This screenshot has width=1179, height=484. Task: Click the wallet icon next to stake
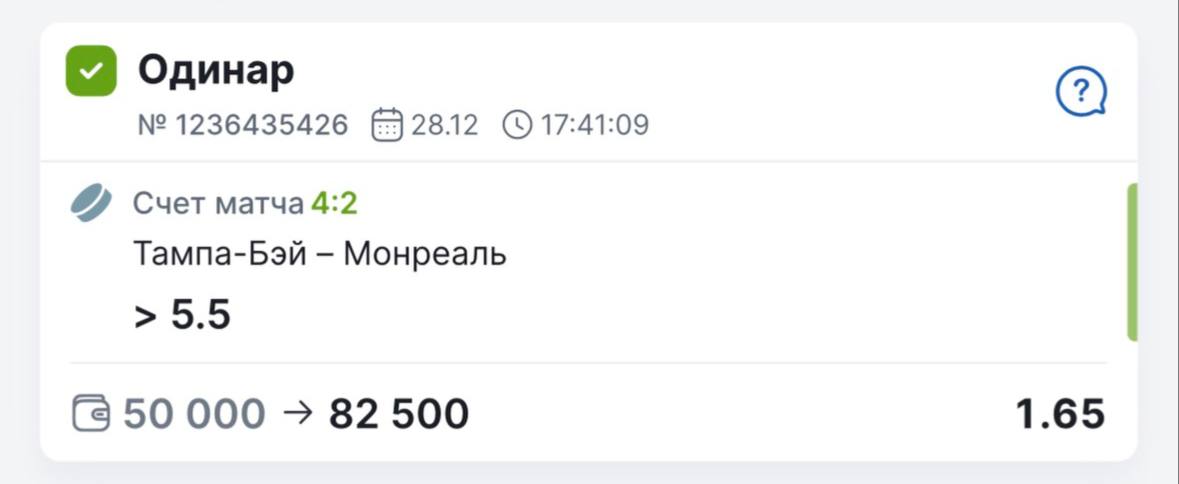pos(91,413)
